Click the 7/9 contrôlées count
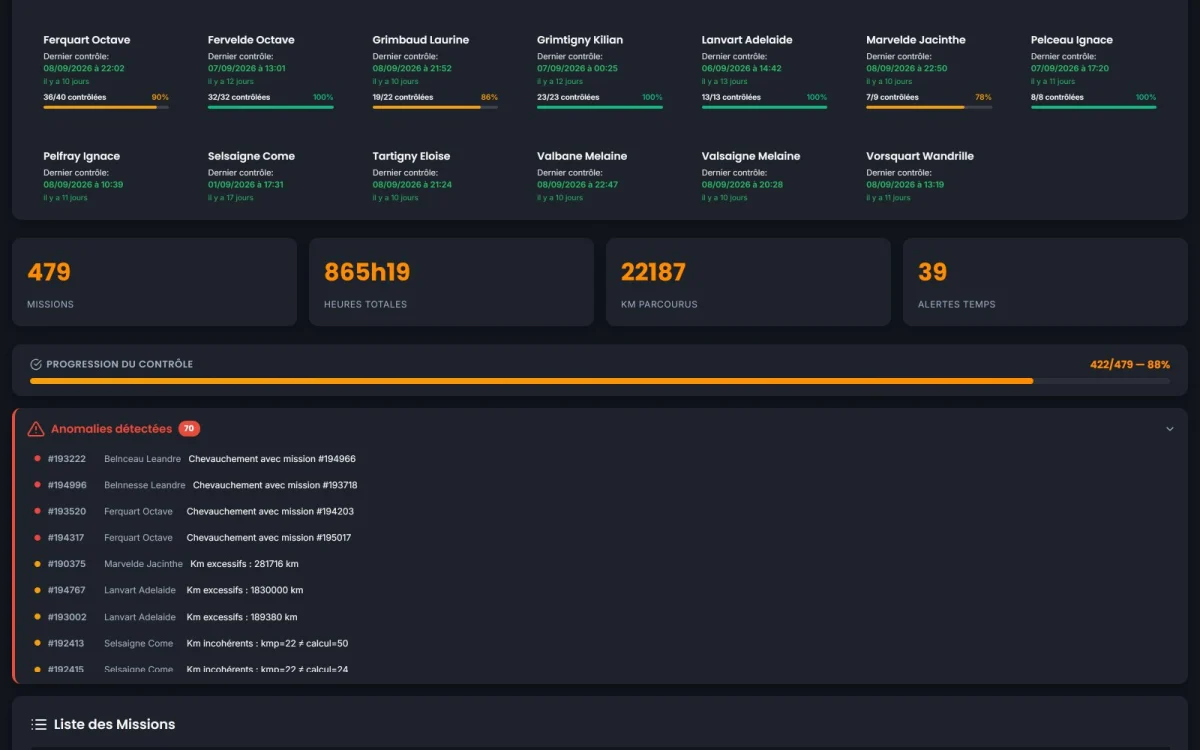Viewport: 1200px width, 750px height. (x=892, y=98)
